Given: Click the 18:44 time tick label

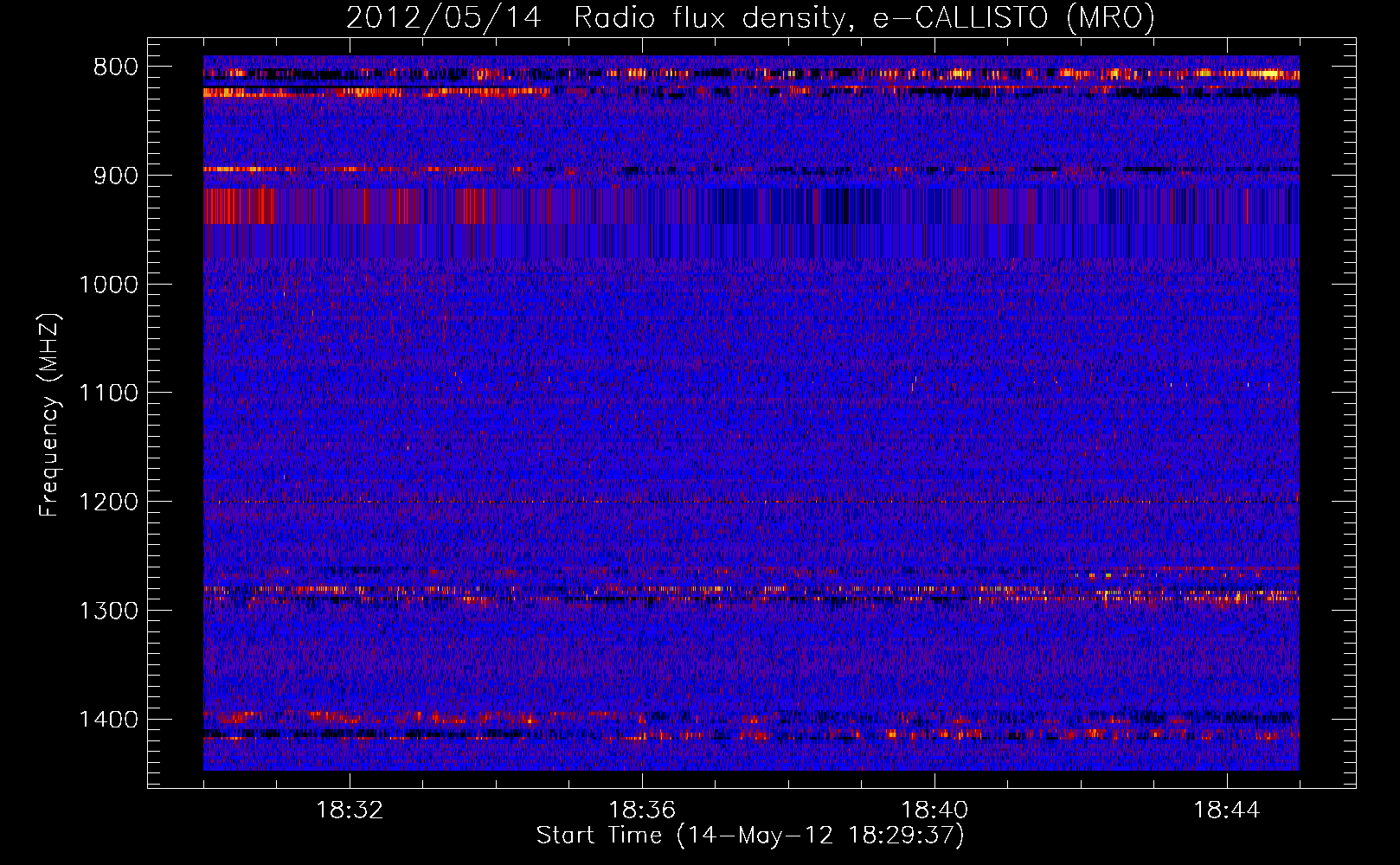Looking at the screenshot, I should 1227,811.
